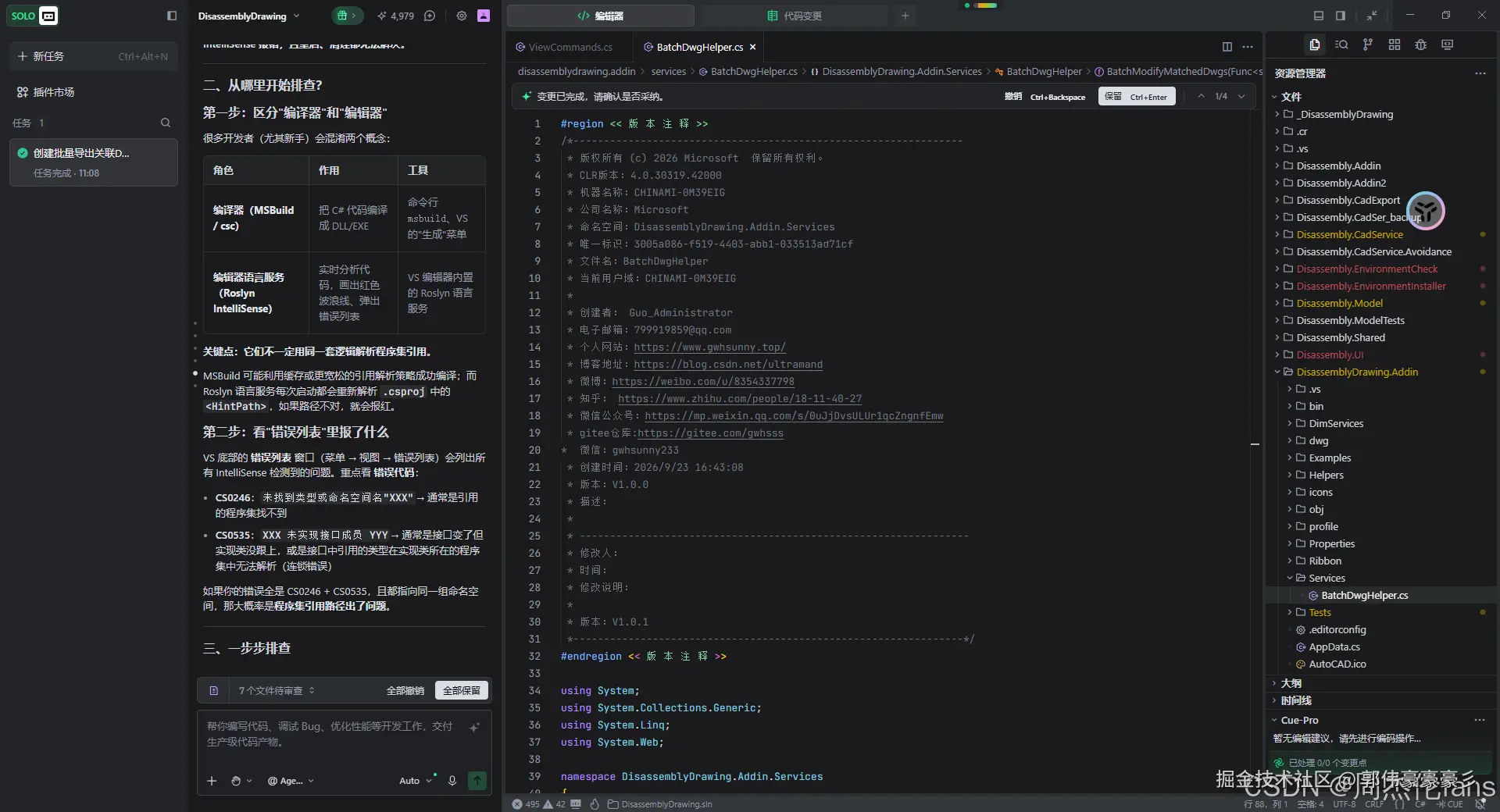This screenshot has height=812, width=1500.
Task: Open the Source Control branch icon
Action: 1367,45
